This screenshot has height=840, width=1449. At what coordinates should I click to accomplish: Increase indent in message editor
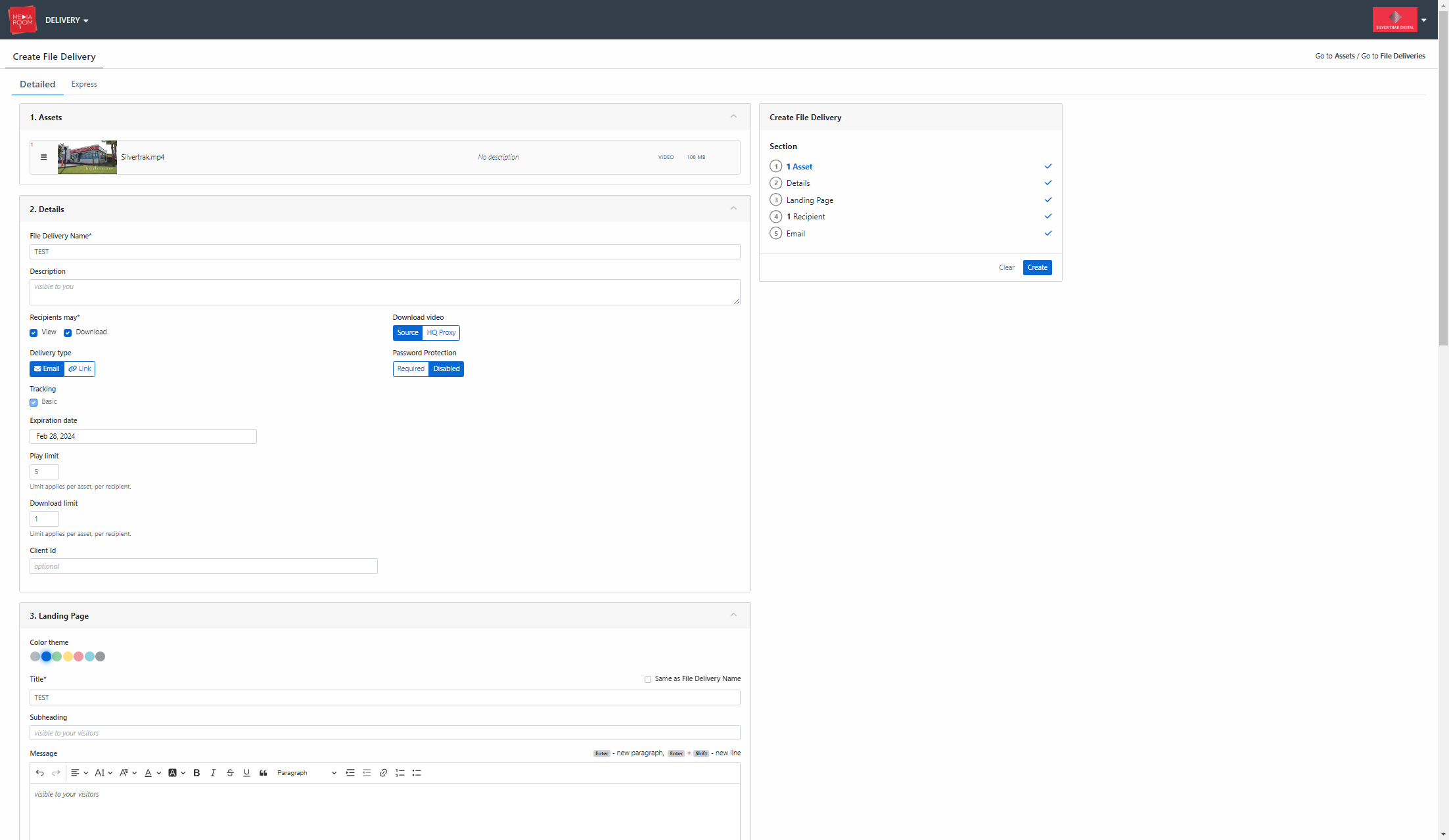click(x=350, y=773)
